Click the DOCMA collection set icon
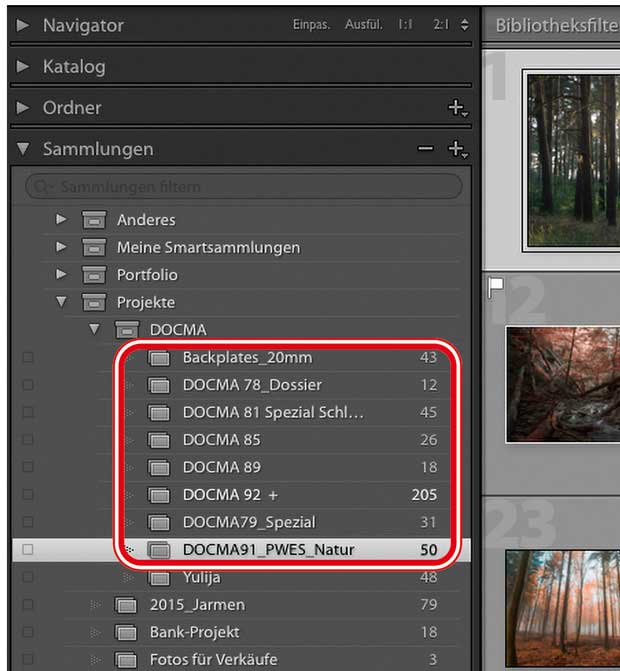The width and height of the screenshot is (620, 671). coord(127,330)
